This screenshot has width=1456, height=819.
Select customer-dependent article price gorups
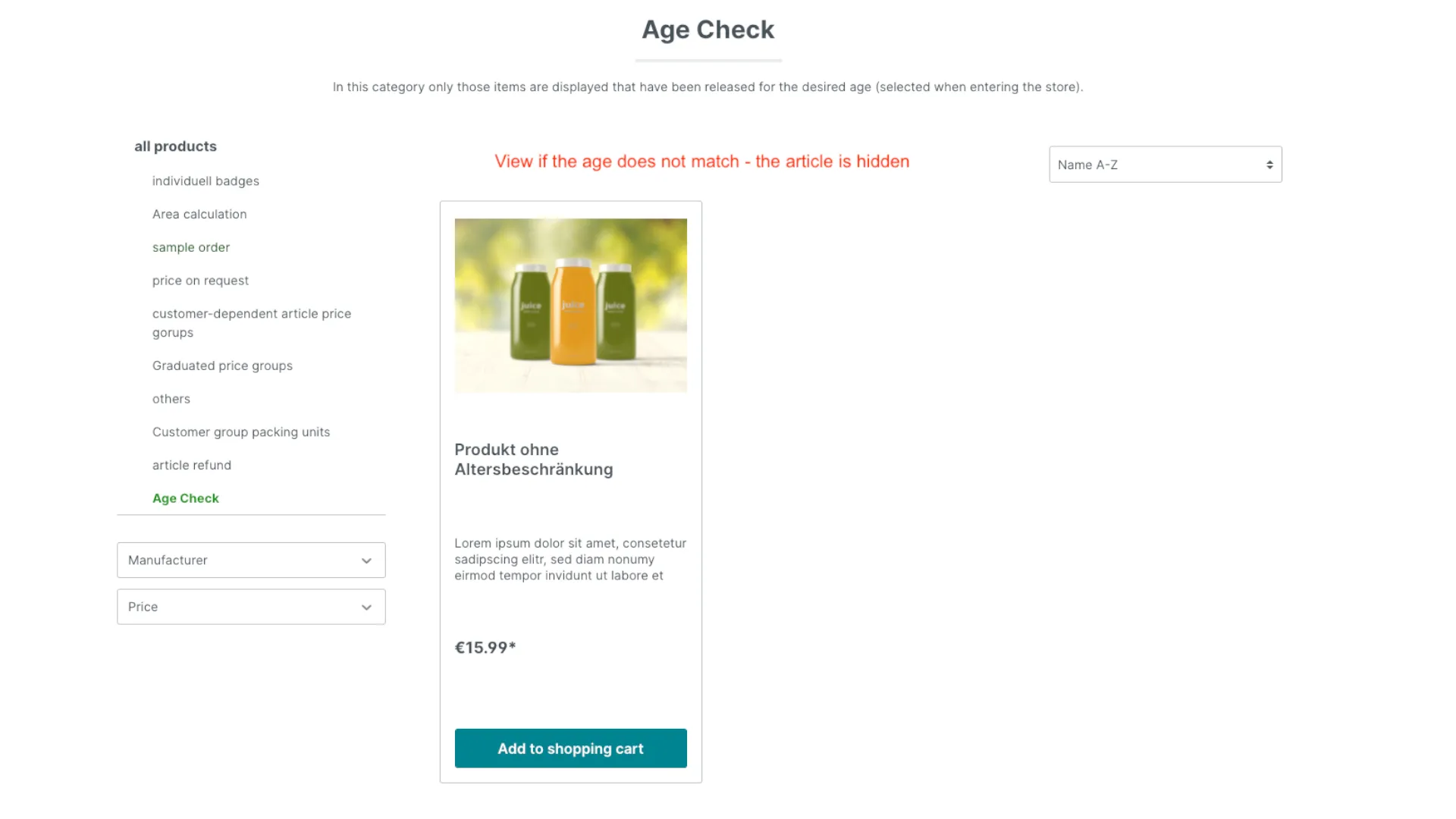pos(252,322)
